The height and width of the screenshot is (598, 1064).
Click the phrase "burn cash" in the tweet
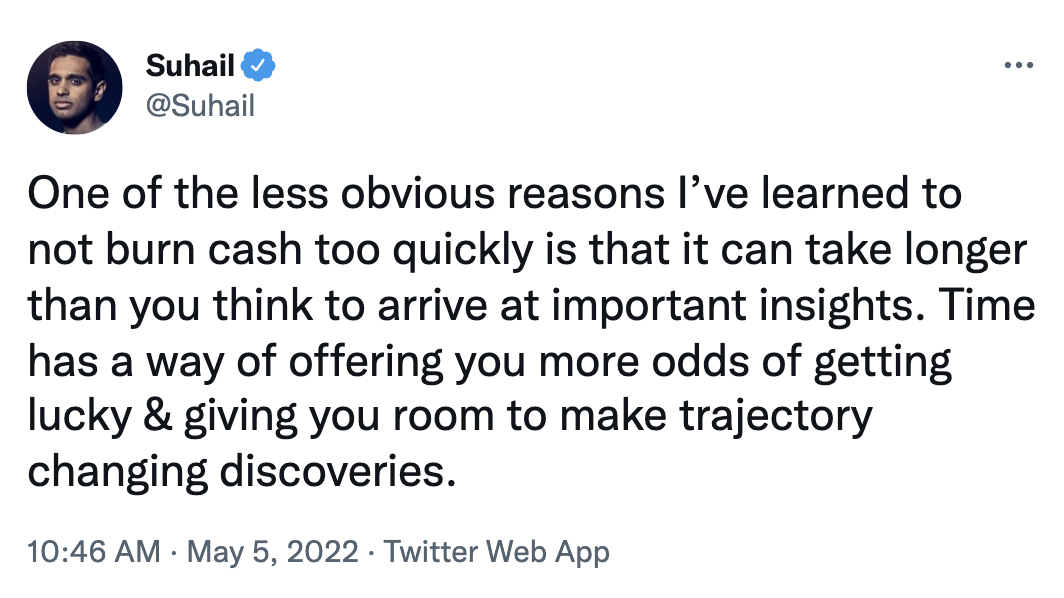[204, 249]
